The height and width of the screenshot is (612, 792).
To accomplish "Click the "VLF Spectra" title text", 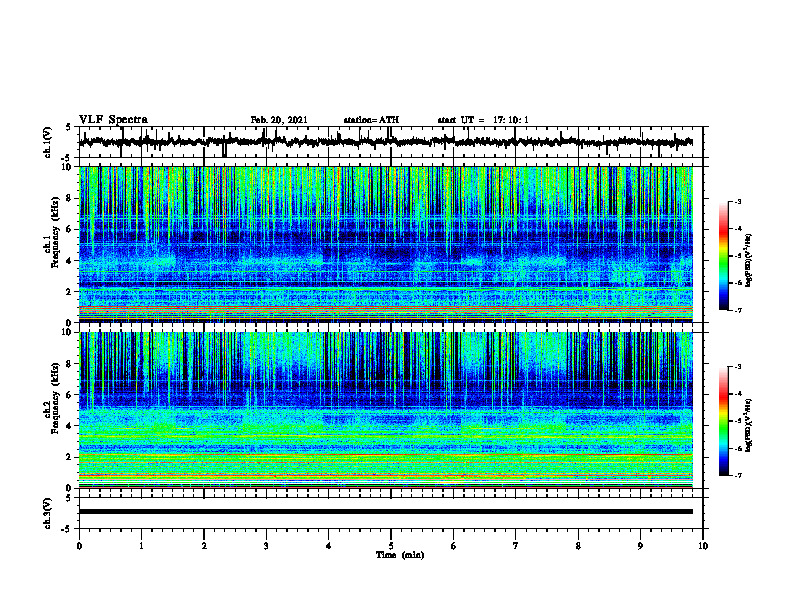I will 114,120.
